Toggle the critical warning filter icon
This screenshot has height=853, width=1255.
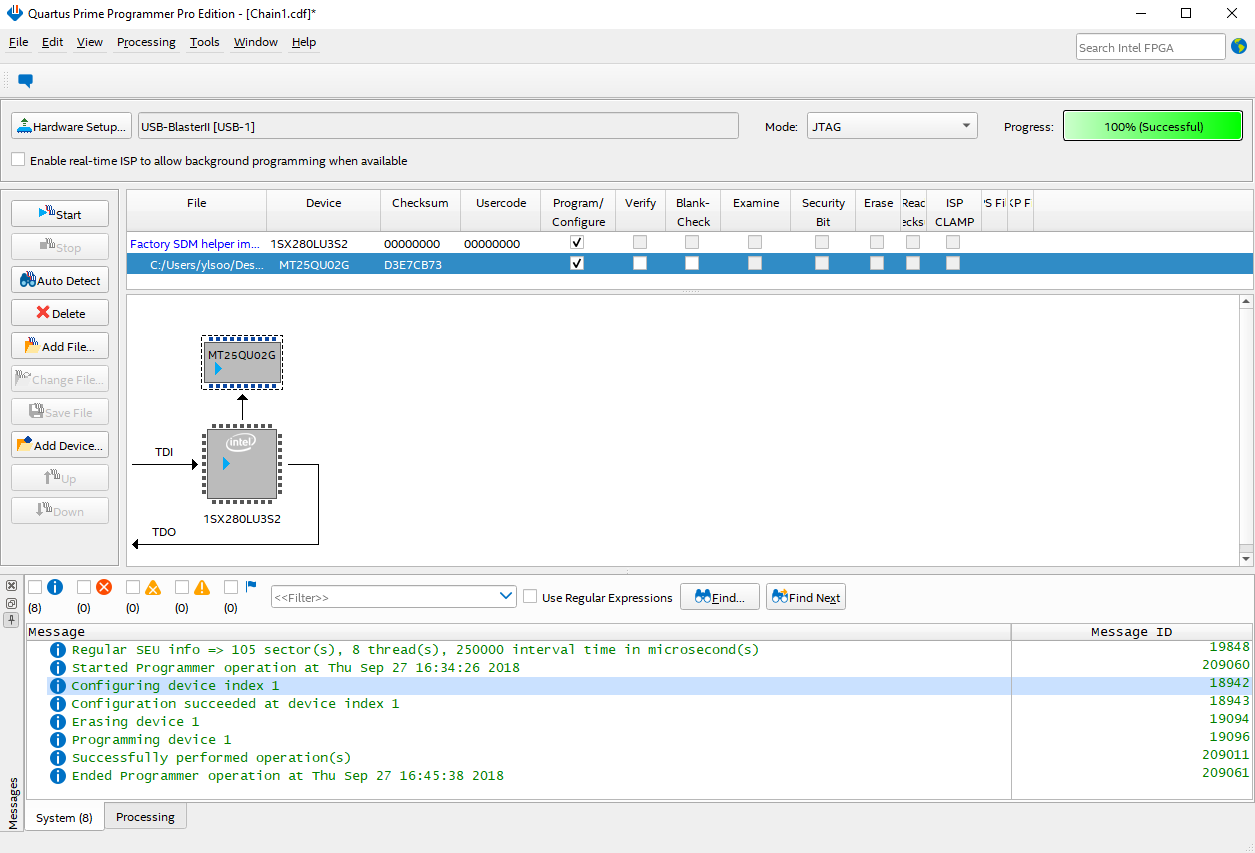click(152, 587)
